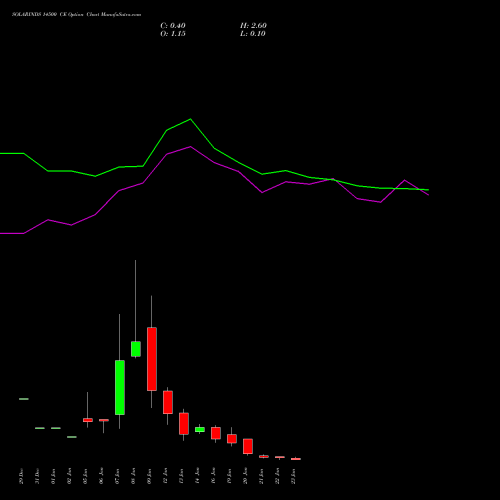Click the chart title text SOLARINDS CE Option
The image size is (500, 500).
[x=76, y=15]
